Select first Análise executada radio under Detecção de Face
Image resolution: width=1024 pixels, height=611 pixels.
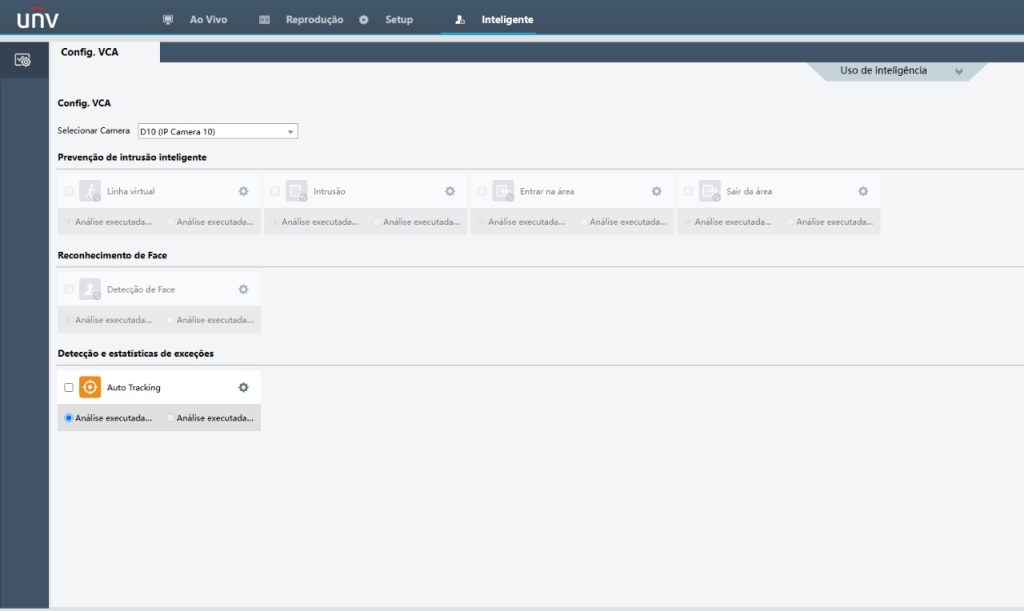click(69, 320)
